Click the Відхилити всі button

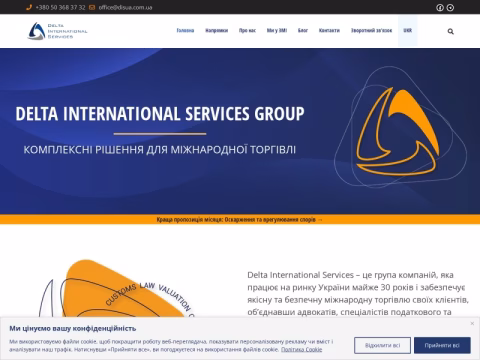(x=382, y=345)
